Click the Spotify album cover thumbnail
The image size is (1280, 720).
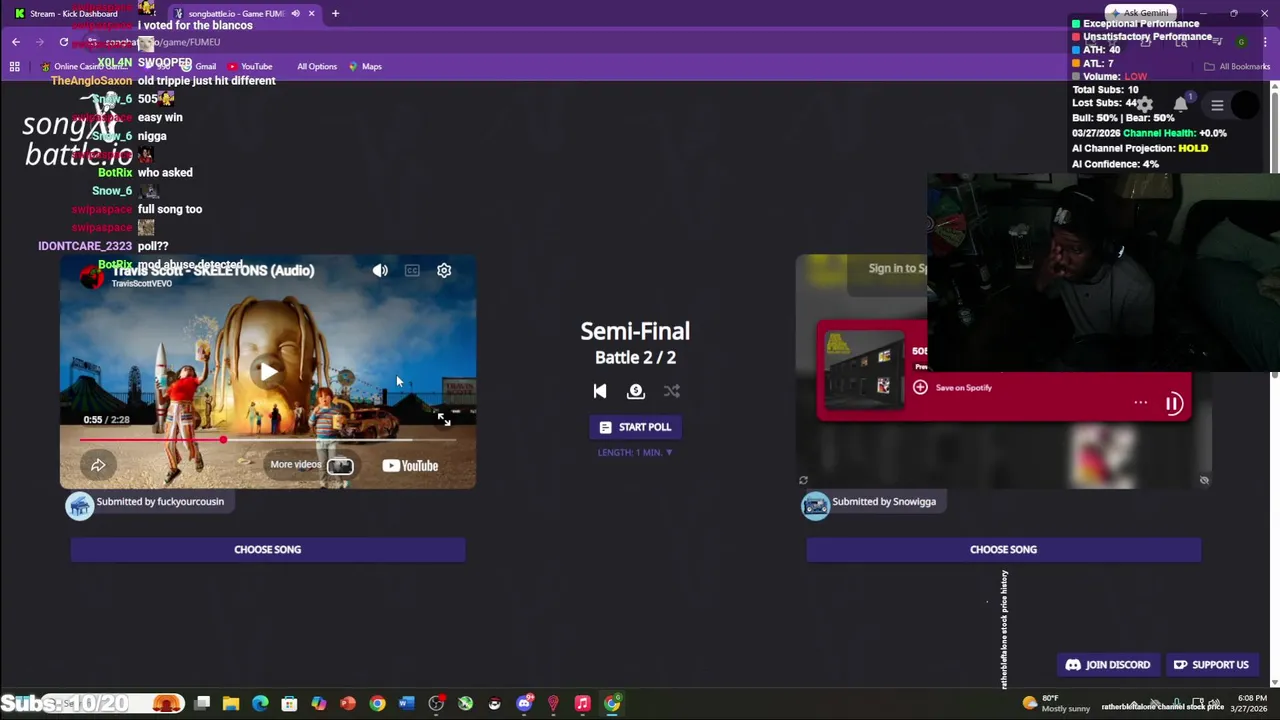coord(863,368)
